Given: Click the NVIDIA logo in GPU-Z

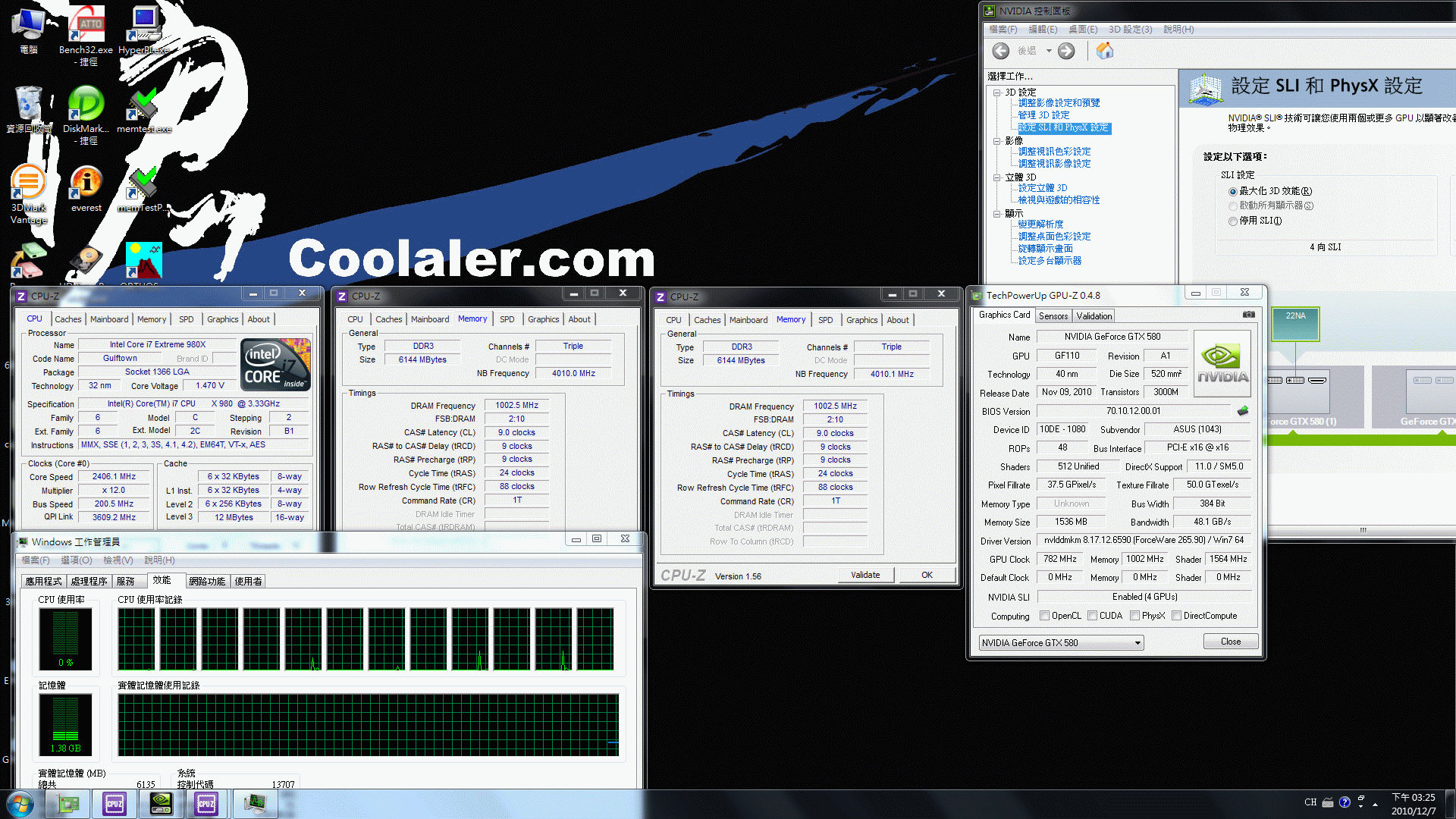Looking at the screenshot, I should [x=1222, y=364].
